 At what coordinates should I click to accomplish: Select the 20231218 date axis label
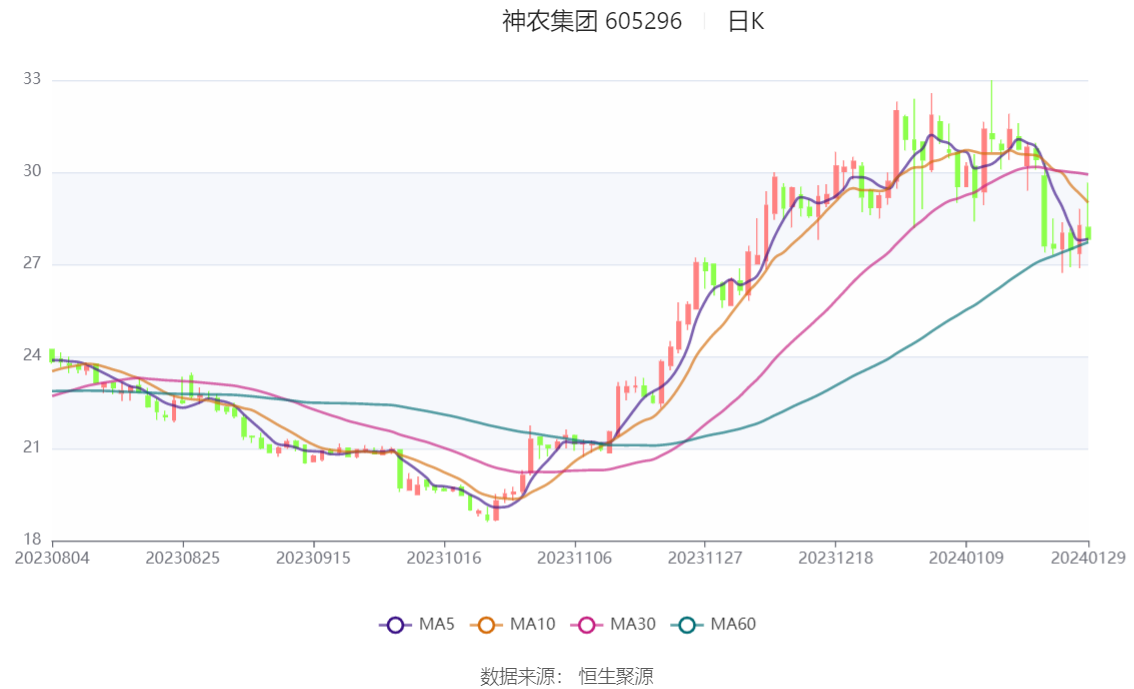pos(835,558)
